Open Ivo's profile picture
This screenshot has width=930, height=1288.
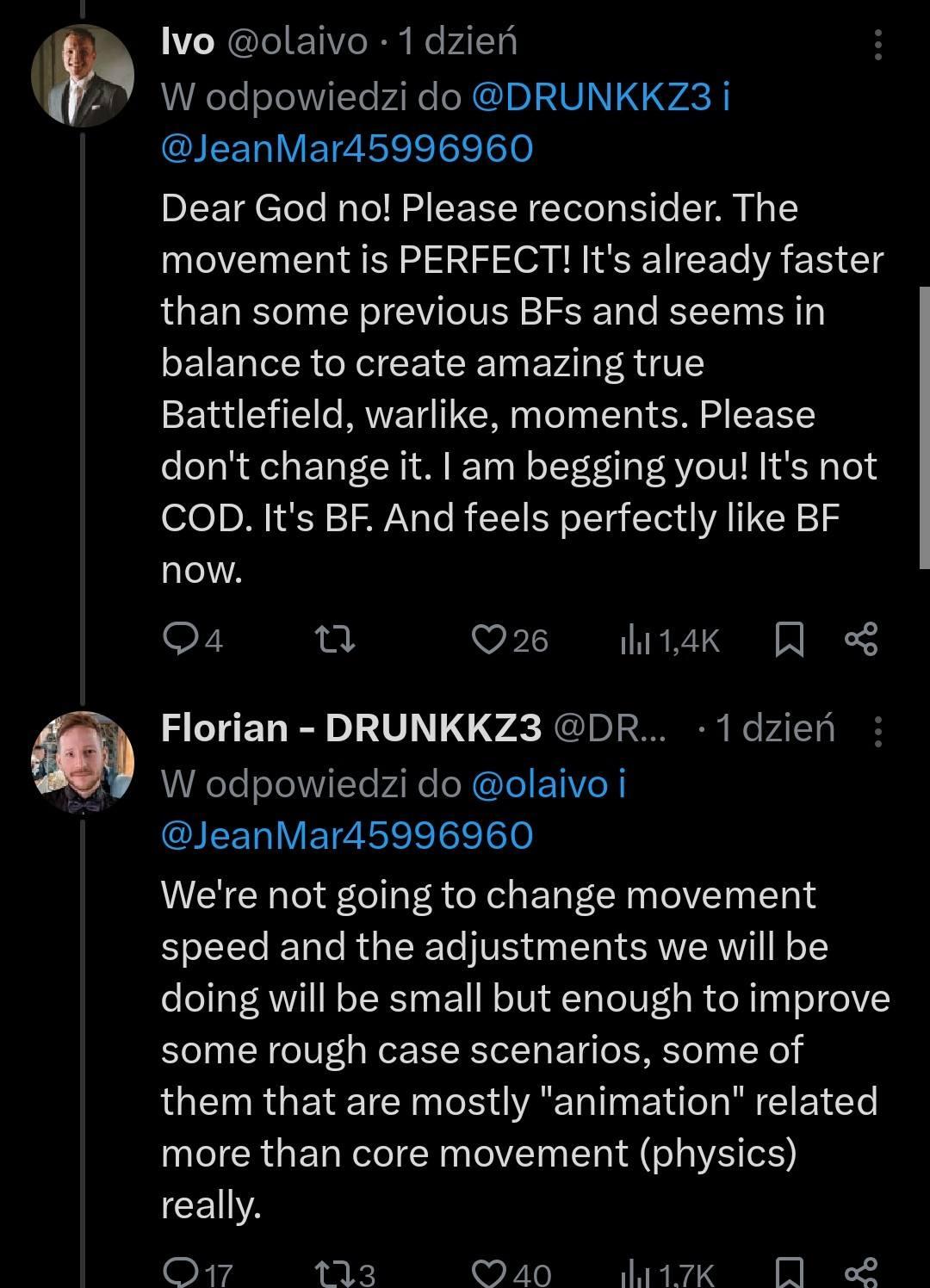[x=83, y=76]
